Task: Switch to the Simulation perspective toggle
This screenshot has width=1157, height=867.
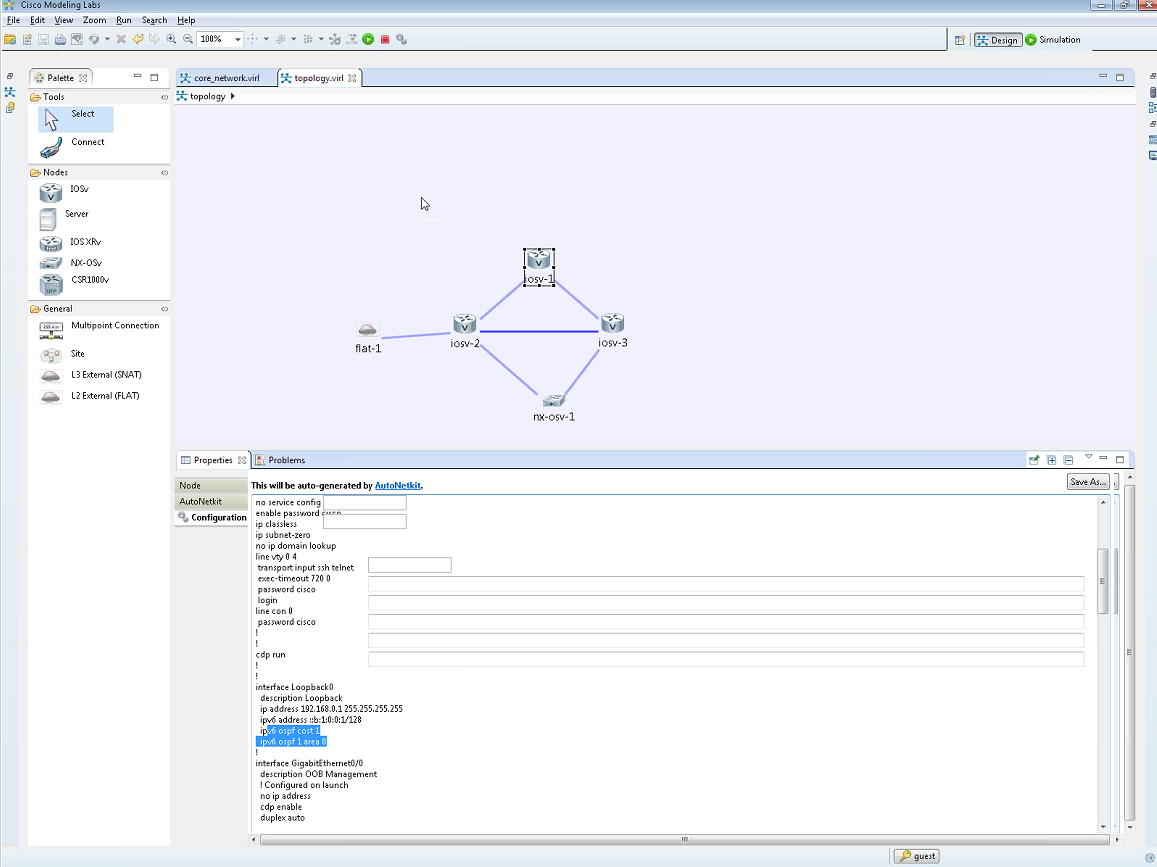Action: coord(1053,40)
